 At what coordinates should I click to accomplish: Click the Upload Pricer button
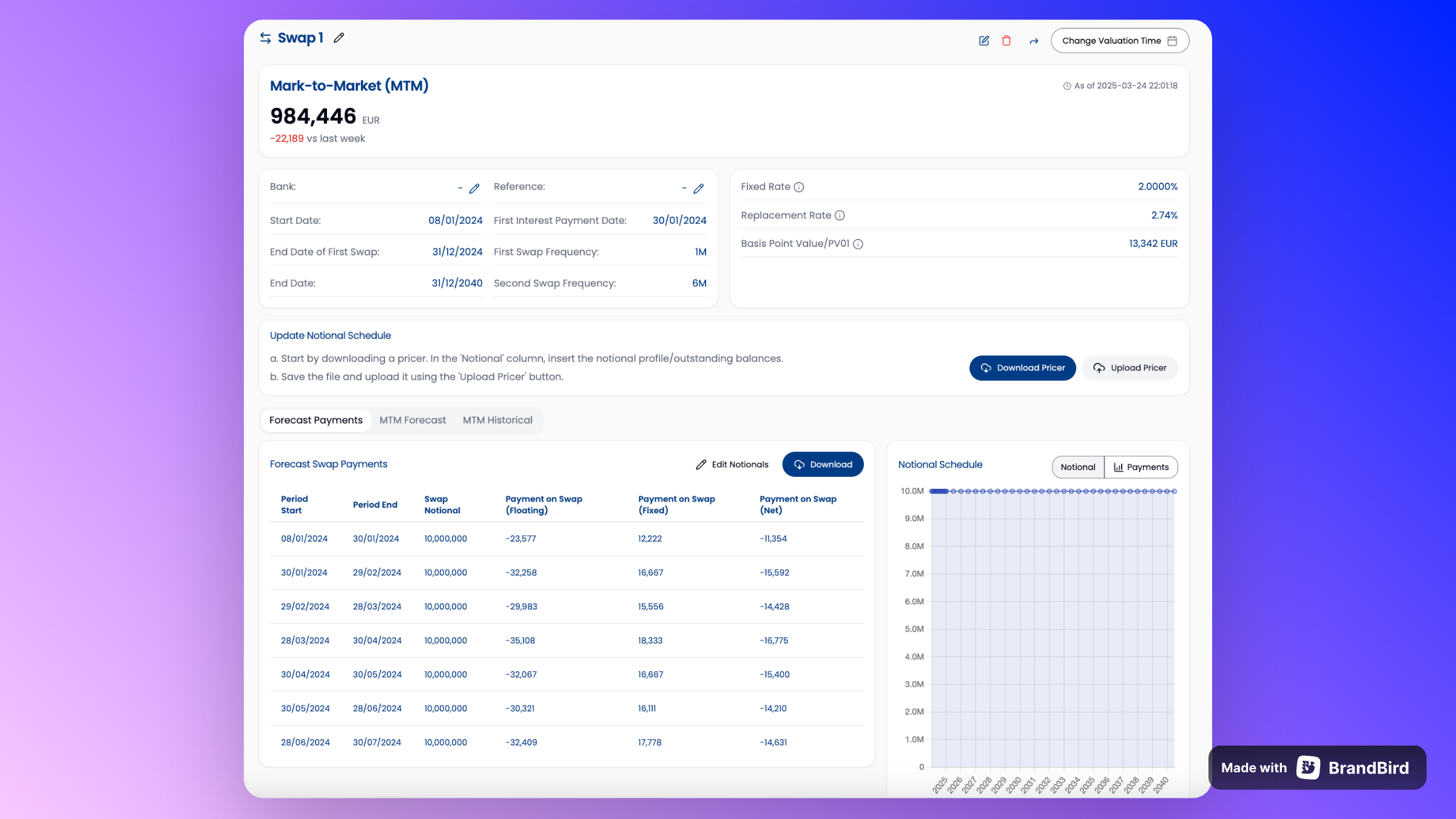1130,368
